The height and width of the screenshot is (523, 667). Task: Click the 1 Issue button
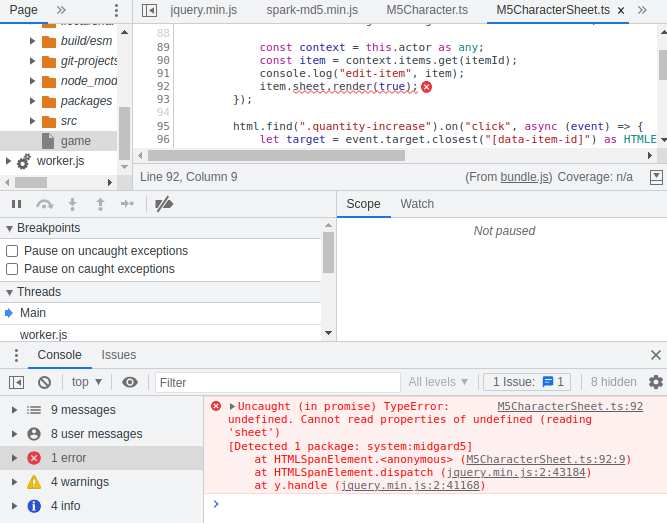coord(528,382)
